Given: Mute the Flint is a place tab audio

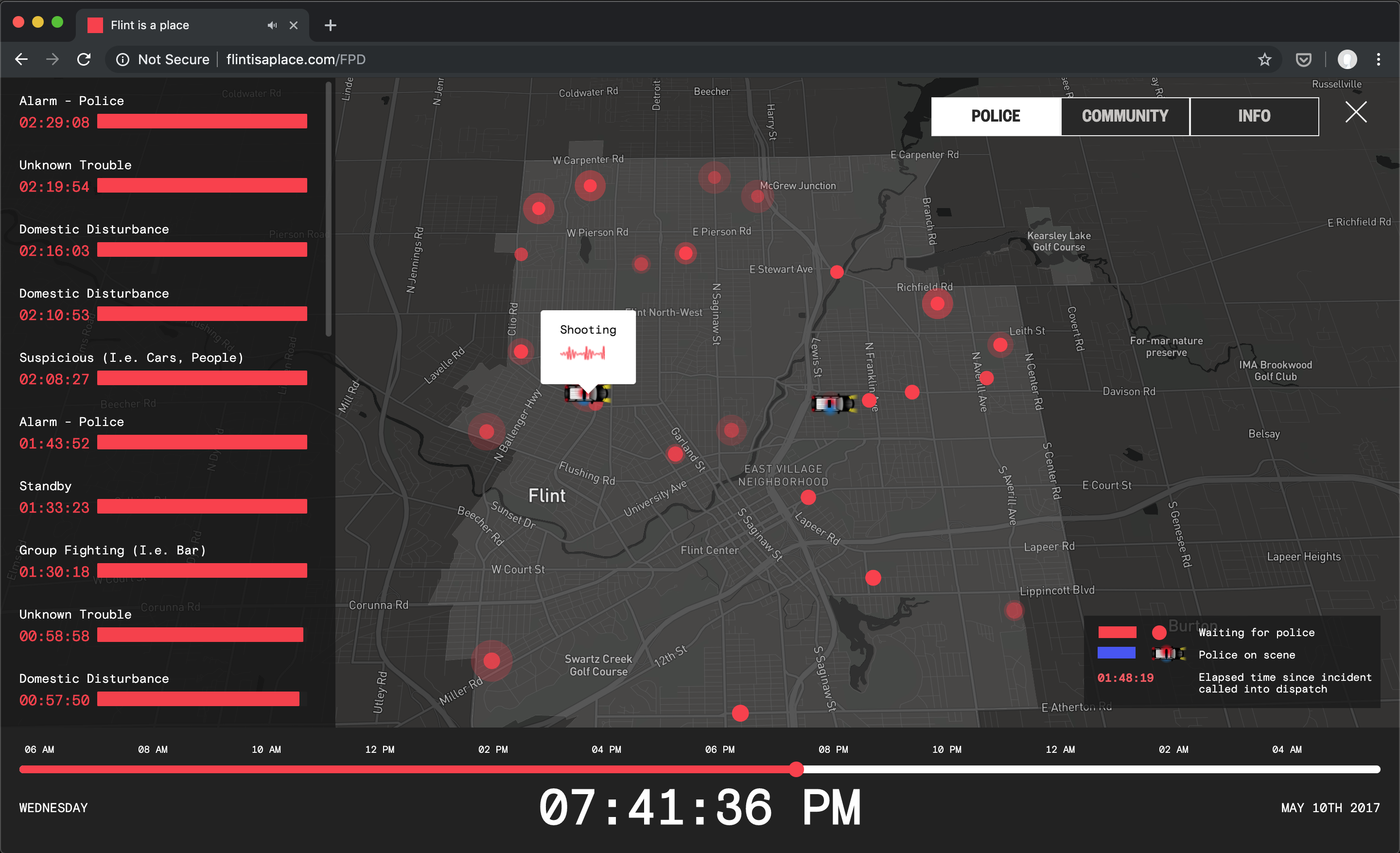Looking at the screenshot, I should [272, 25].
